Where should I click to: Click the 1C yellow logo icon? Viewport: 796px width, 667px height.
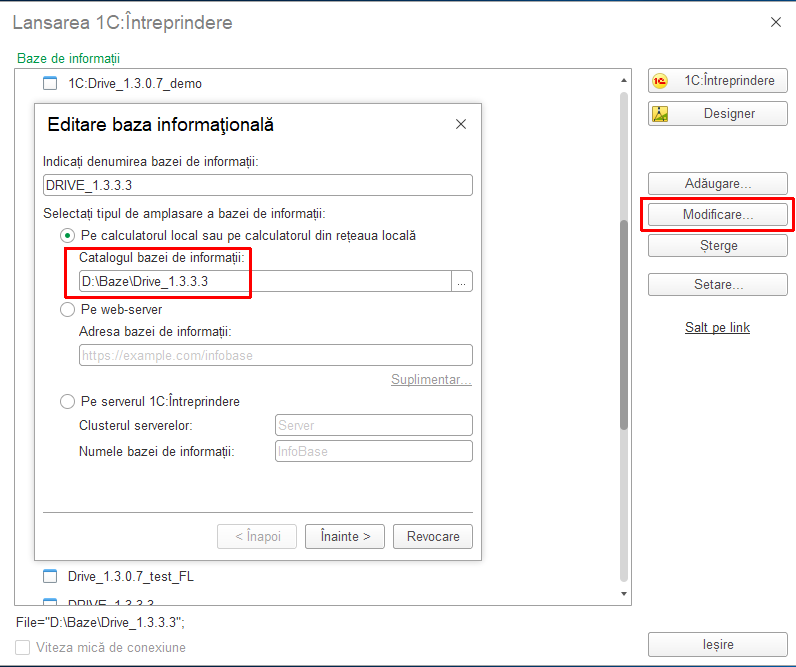(660, 81)
